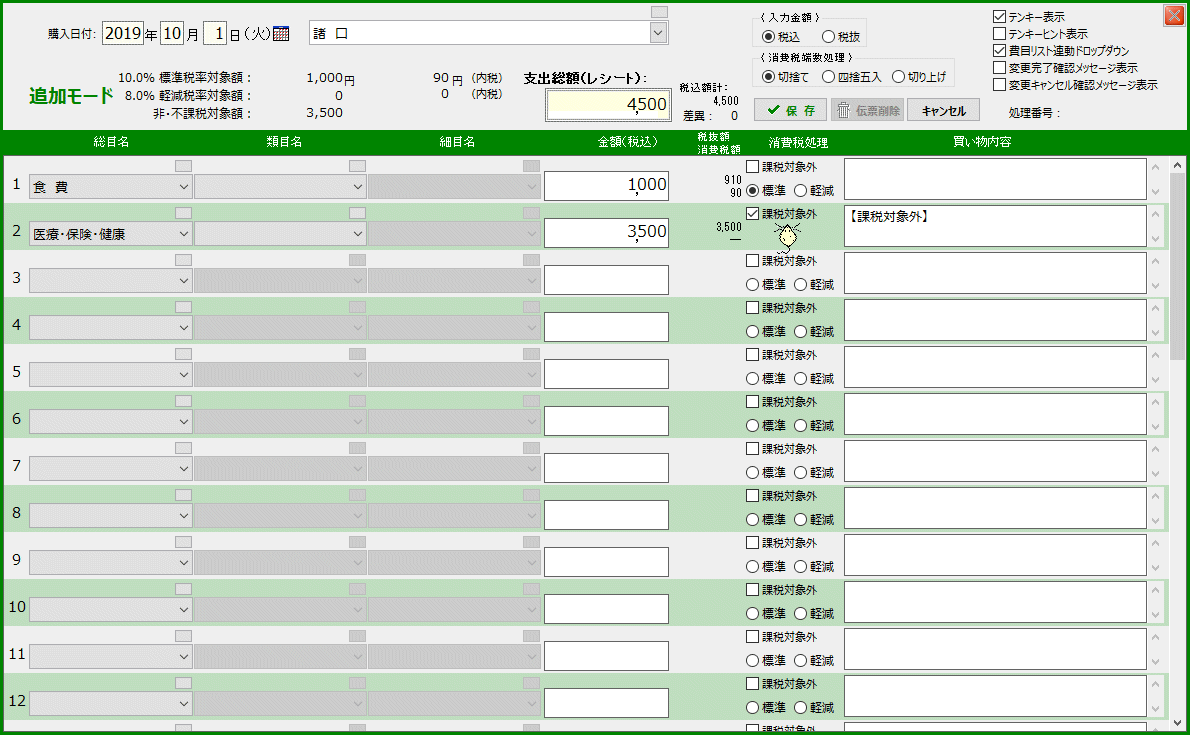Open row 3 総目名 dropdown
Image resolution: width=1190 pixels, height=735 pixels.
pos(110,281)
